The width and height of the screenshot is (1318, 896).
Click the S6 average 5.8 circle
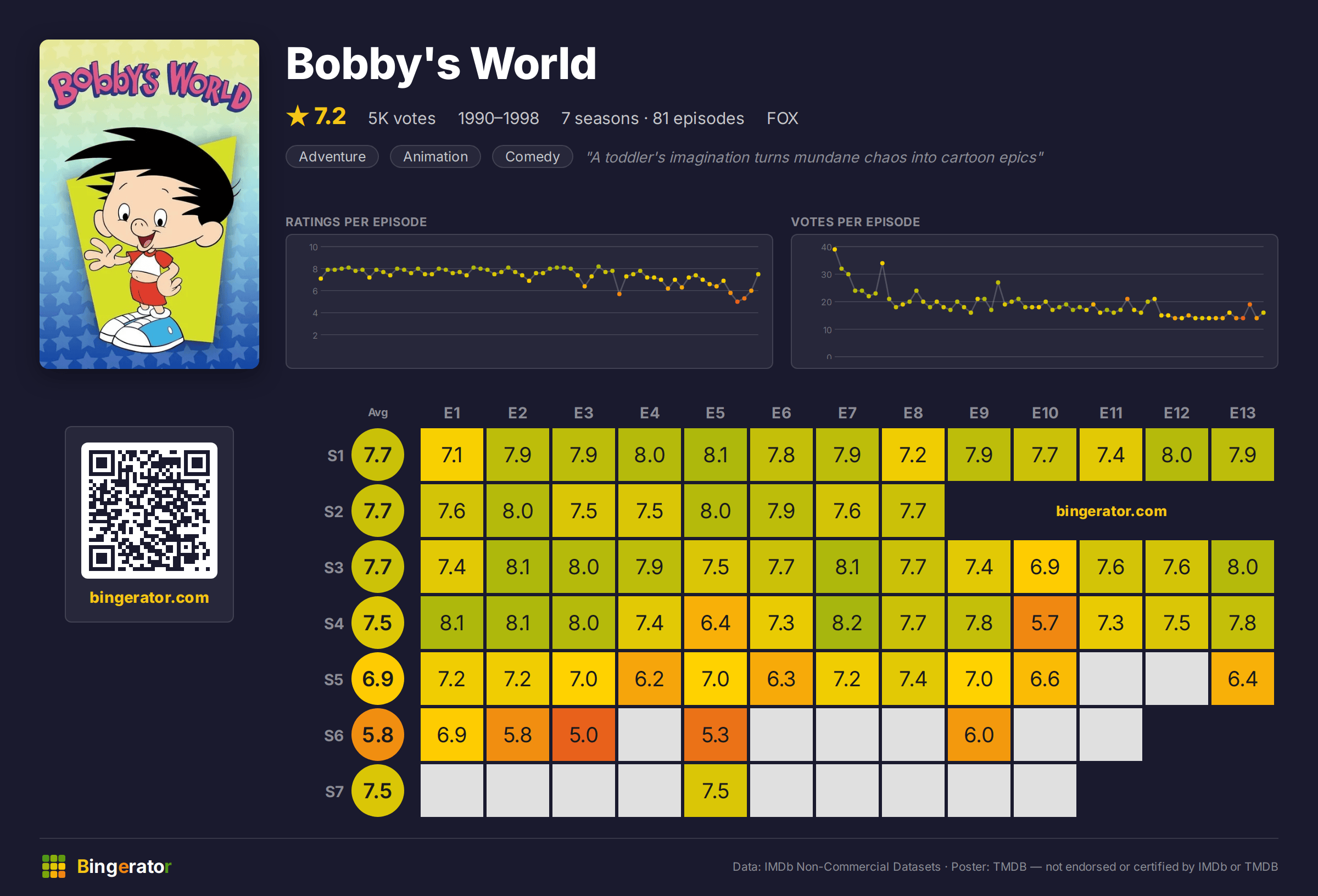pyautogui.click(x=378, y=735)
